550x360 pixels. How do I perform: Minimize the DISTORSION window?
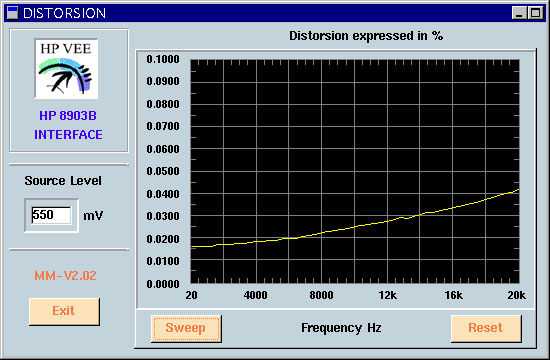[519, 13]
